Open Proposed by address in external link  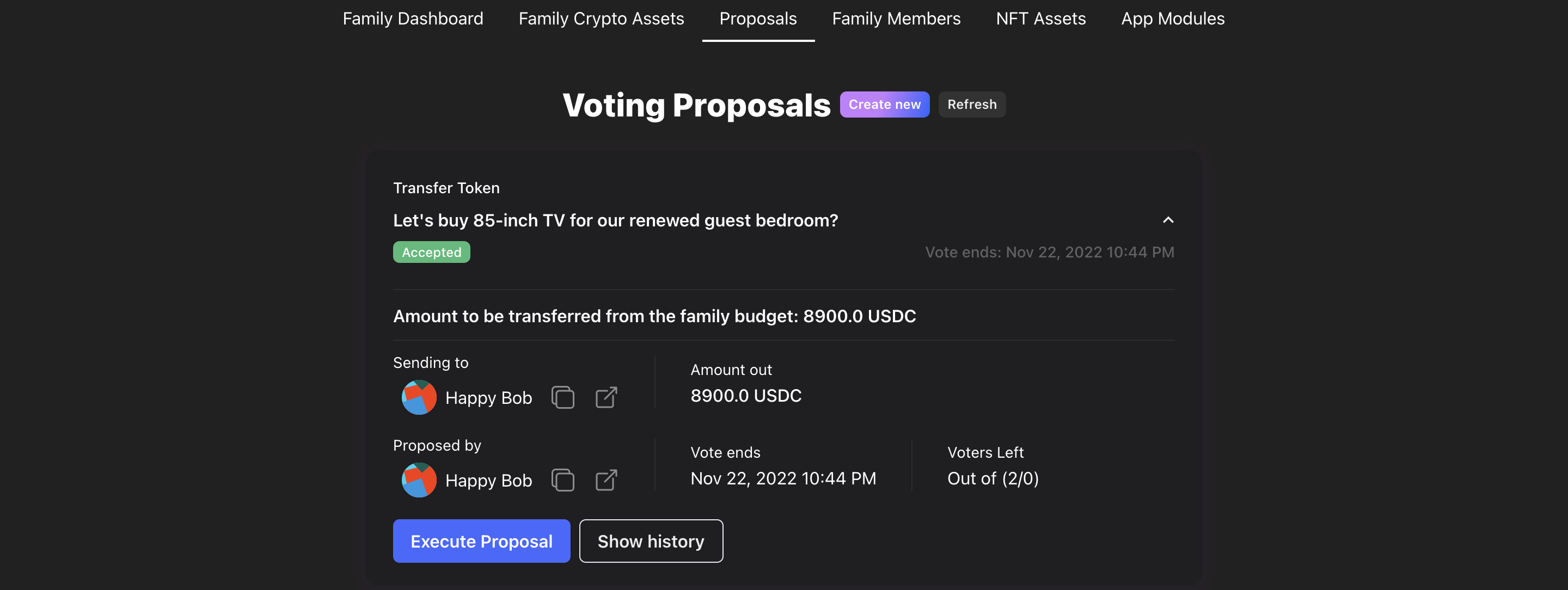[605, 480]
